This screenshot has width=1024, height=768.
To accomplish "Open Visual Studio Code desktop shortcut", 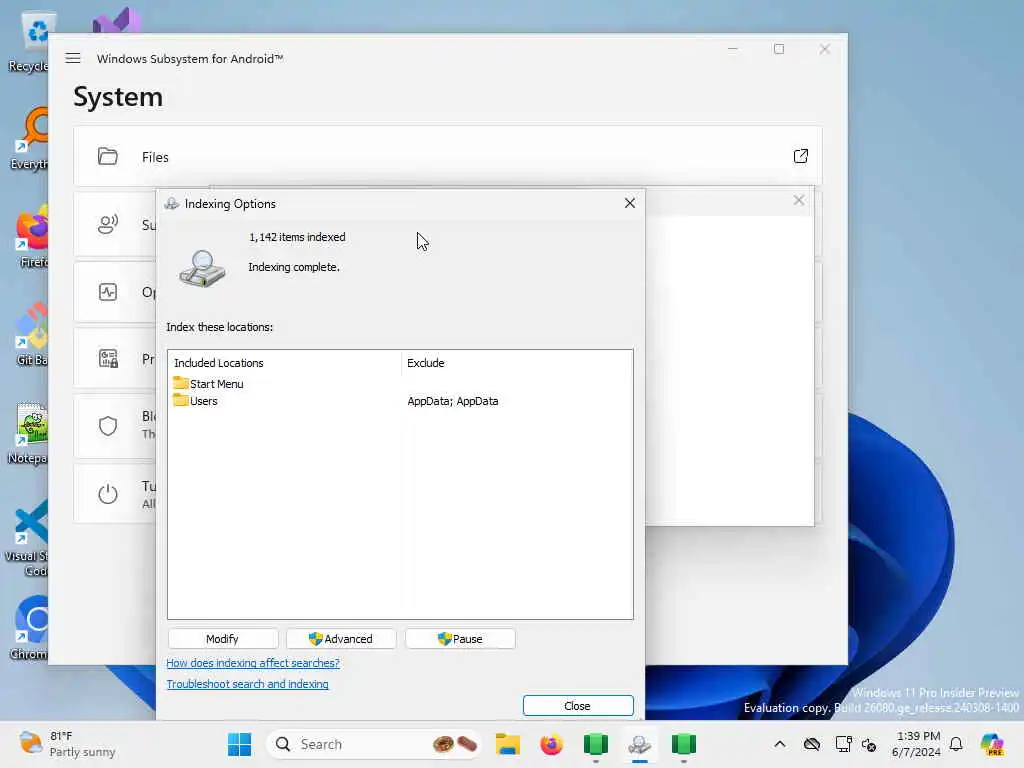I will point(26,539).
